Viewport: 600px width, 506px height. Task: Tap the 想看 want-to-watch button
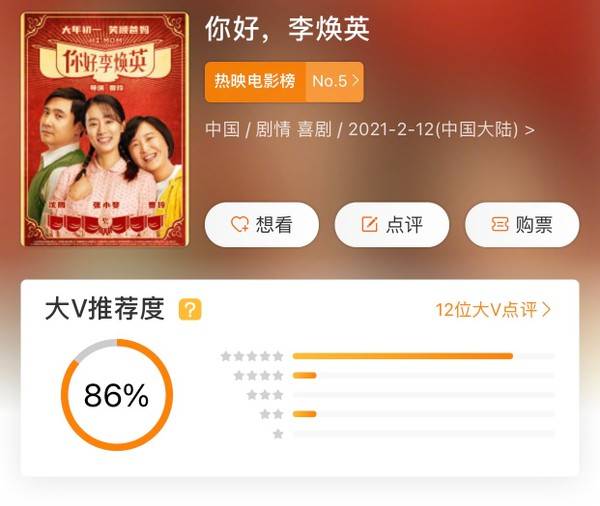pyautogui.click(x=262, y=225)
